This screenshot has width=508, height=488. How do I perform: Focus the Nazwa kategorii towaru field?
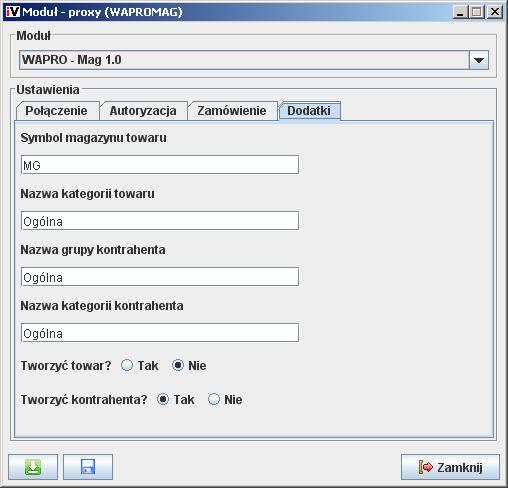point(160,221)
